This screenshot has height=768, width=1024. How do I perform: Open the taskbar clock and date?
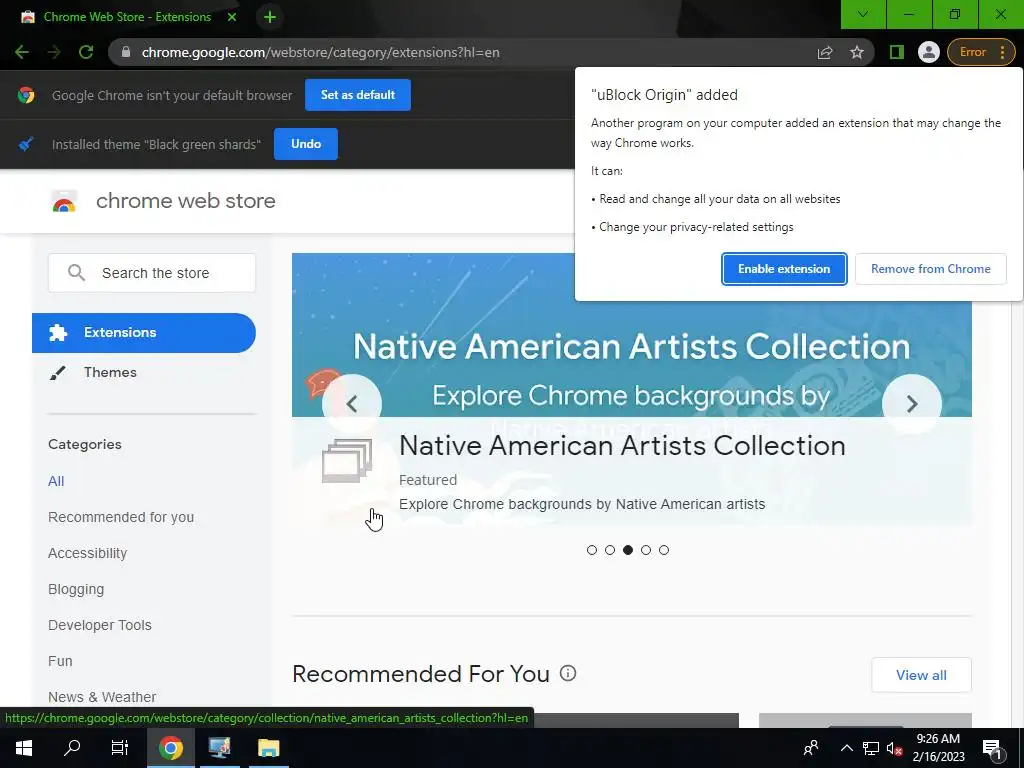pyautogui.click(x=938, y=748)
